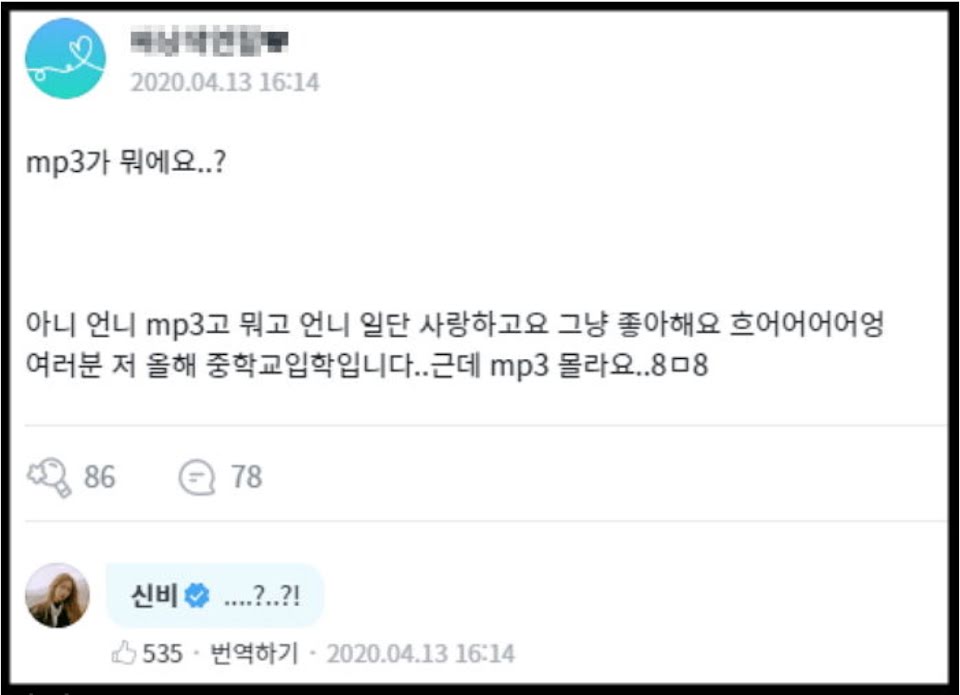Click the like count 535
960x695 pixels.
[162, 654]
